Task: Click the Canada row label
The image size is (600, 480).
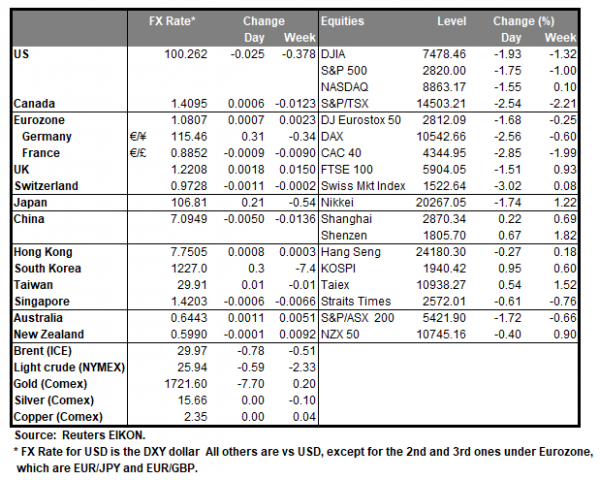Action: (34, 102)
